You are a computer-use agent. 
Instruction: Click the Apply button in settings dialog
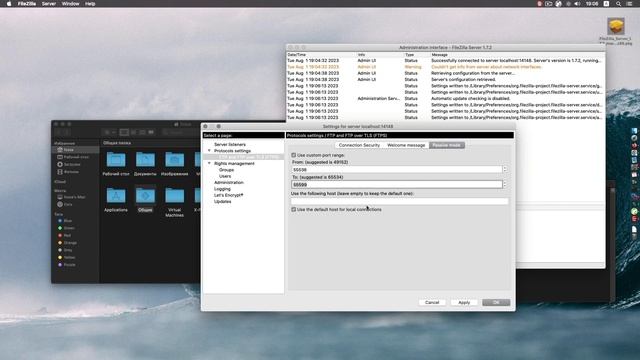[x=464, y=302]
